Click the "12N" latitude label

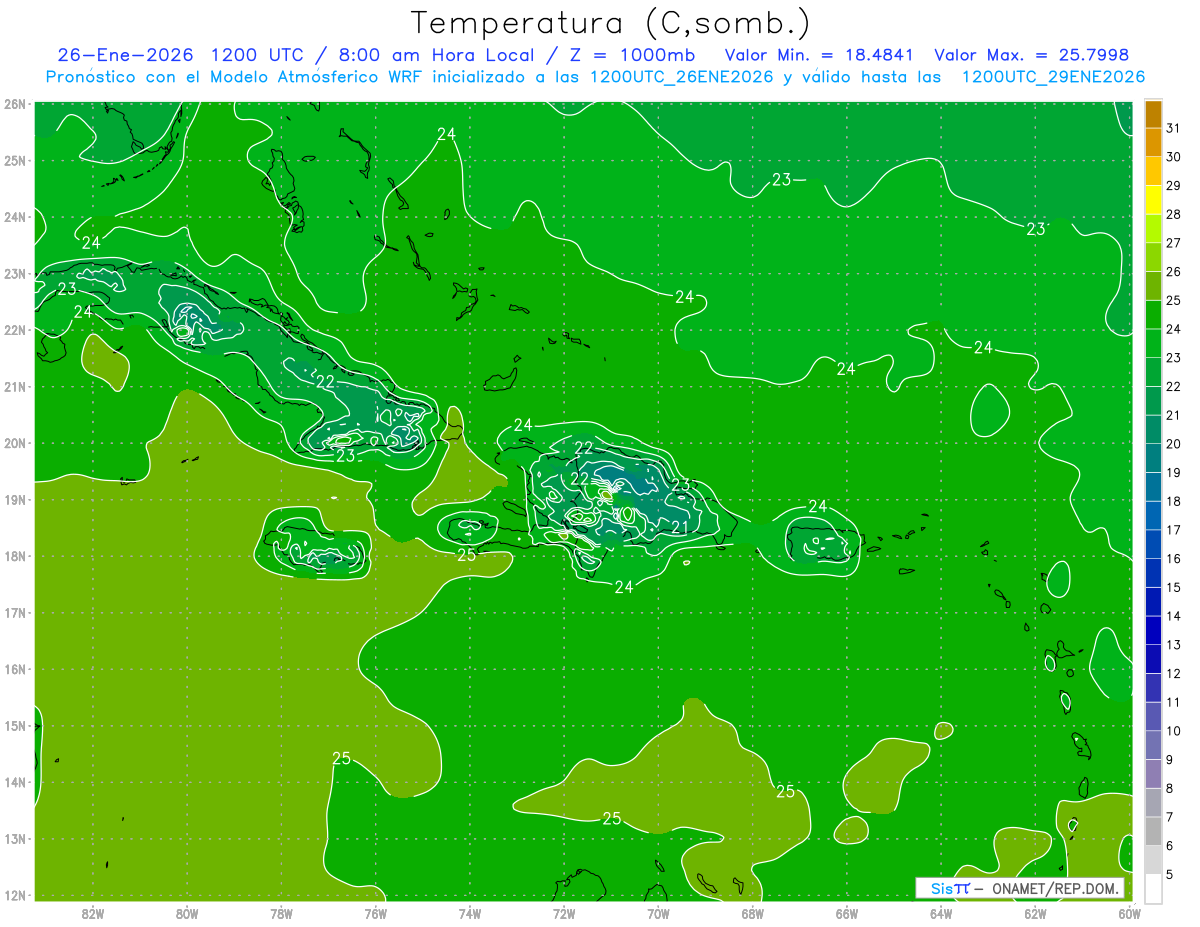tap(15, 896)
